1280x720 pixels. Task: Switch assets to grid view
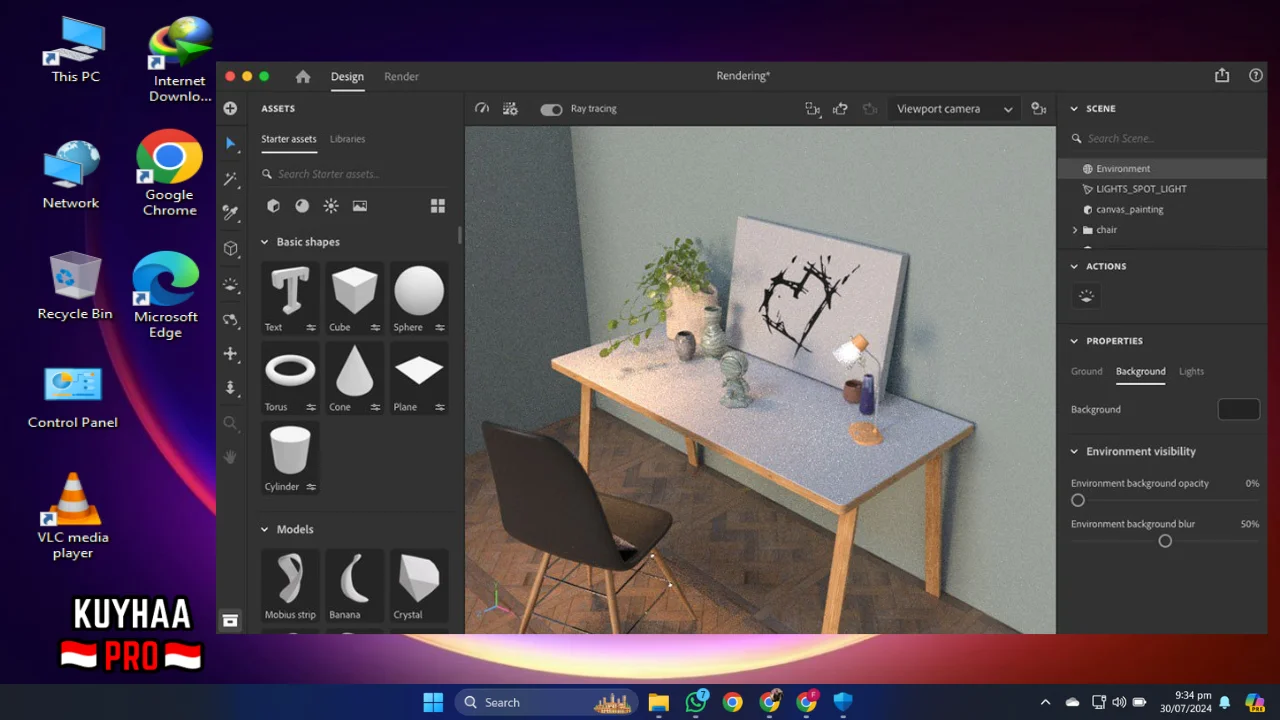438,206
